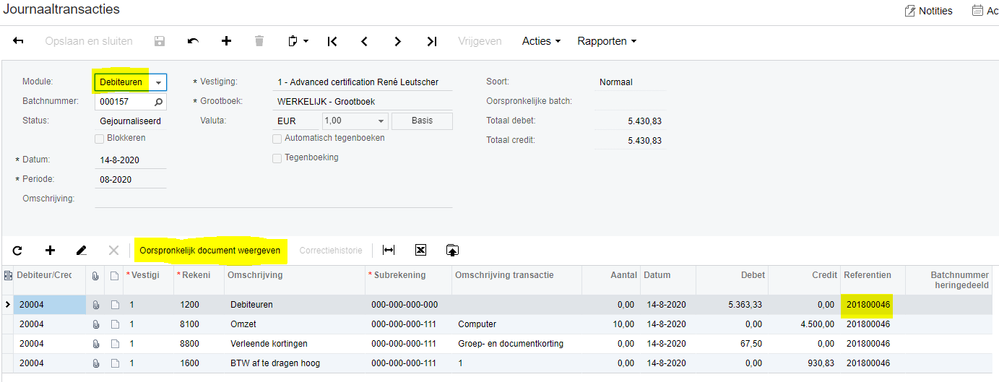Screen dimensions: 999x382
Task: Click the 'Computer' transaction description
Action: (476, 325)
